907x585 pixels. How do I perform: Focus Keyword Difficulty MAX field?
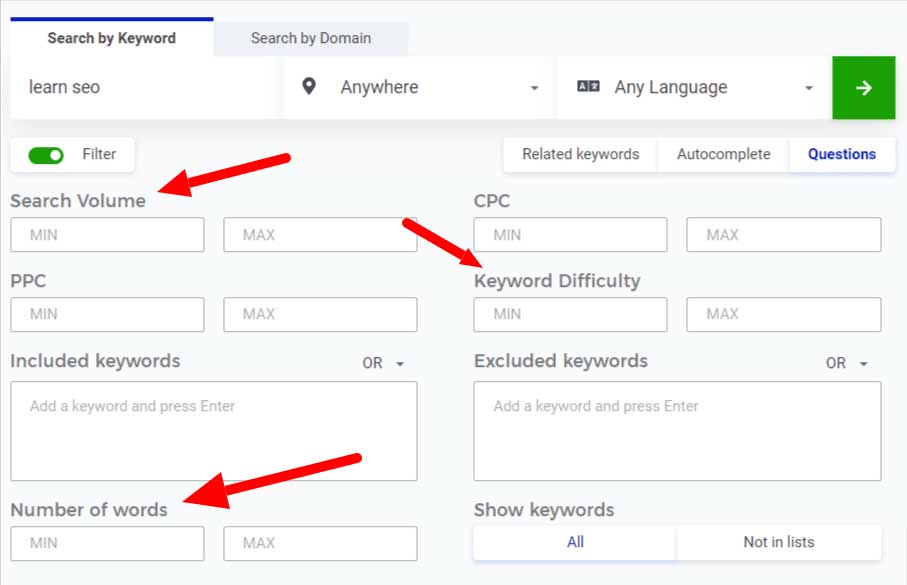point(784,314)
